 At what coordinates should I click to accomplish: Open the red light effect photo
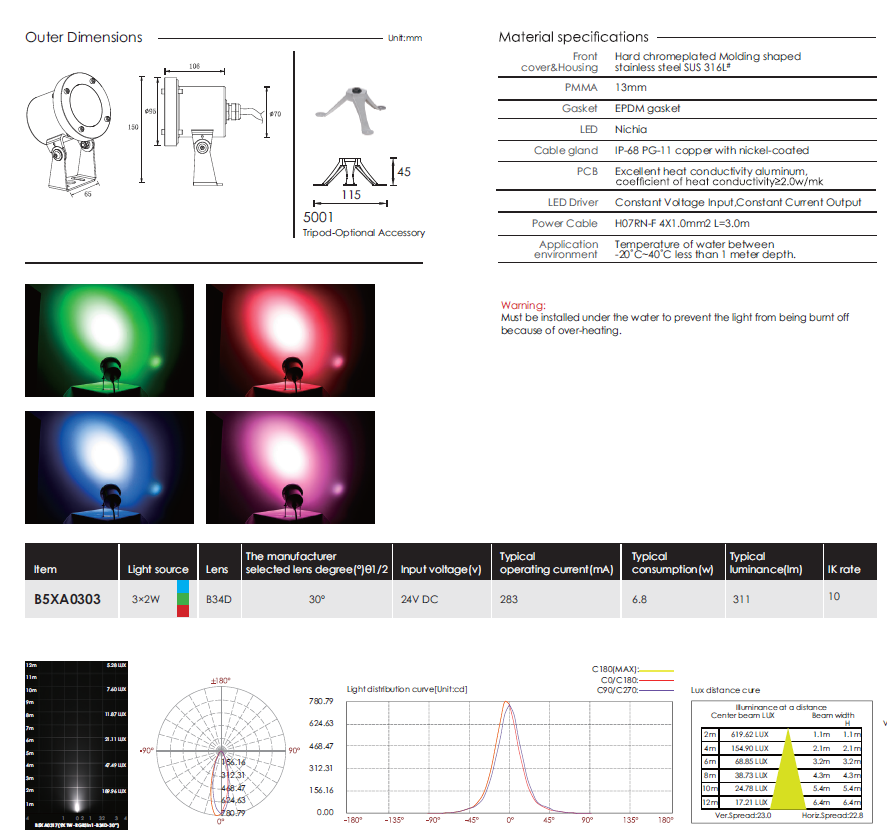(290, 340)
